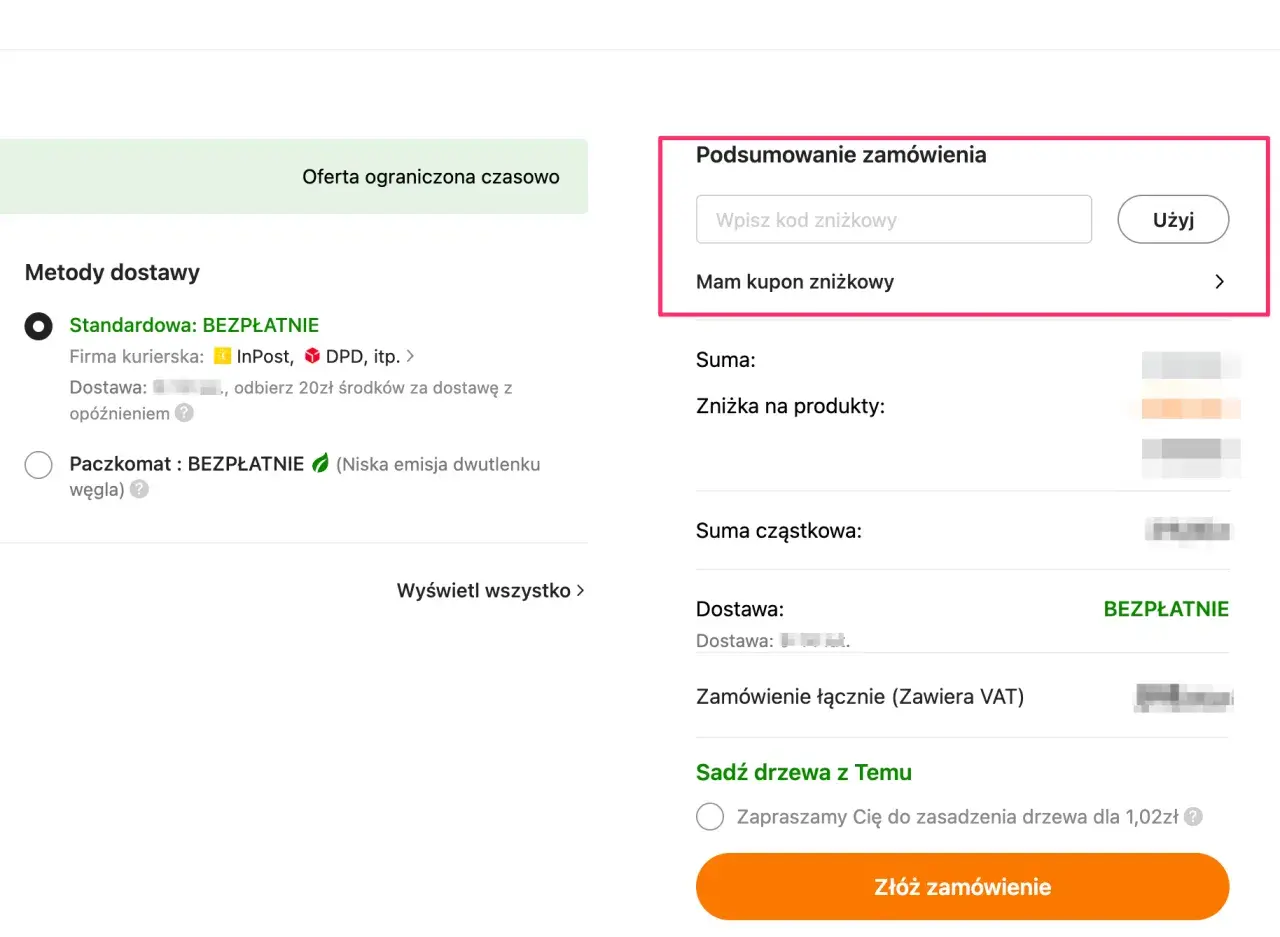Click the green BEZPŁATNIE delivery value
Image resolution: width=1280 pixels, height=937 pixels.
click(1166, 609)
